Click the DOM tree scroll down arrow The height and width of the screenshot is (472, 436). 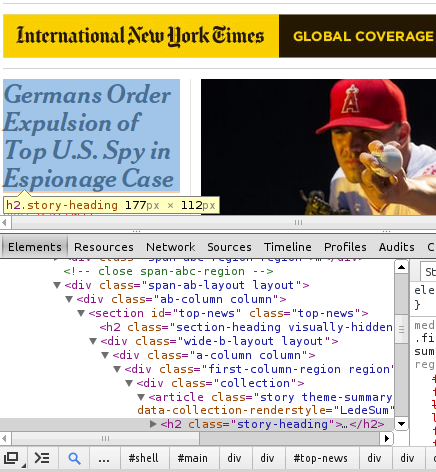tap(402, 424)
